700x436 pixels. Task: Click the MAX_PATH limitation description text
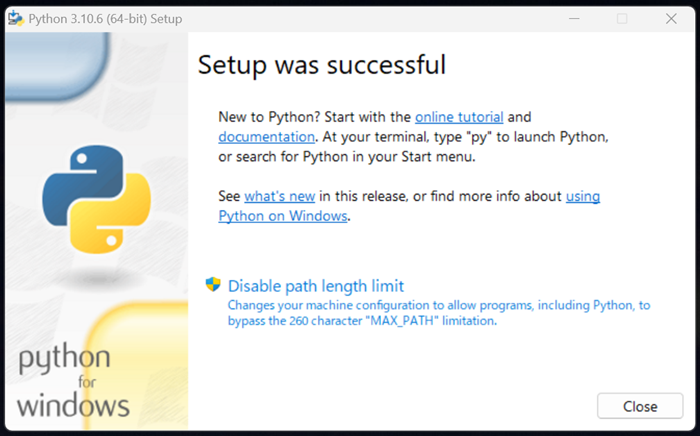[x=439, y=313]
